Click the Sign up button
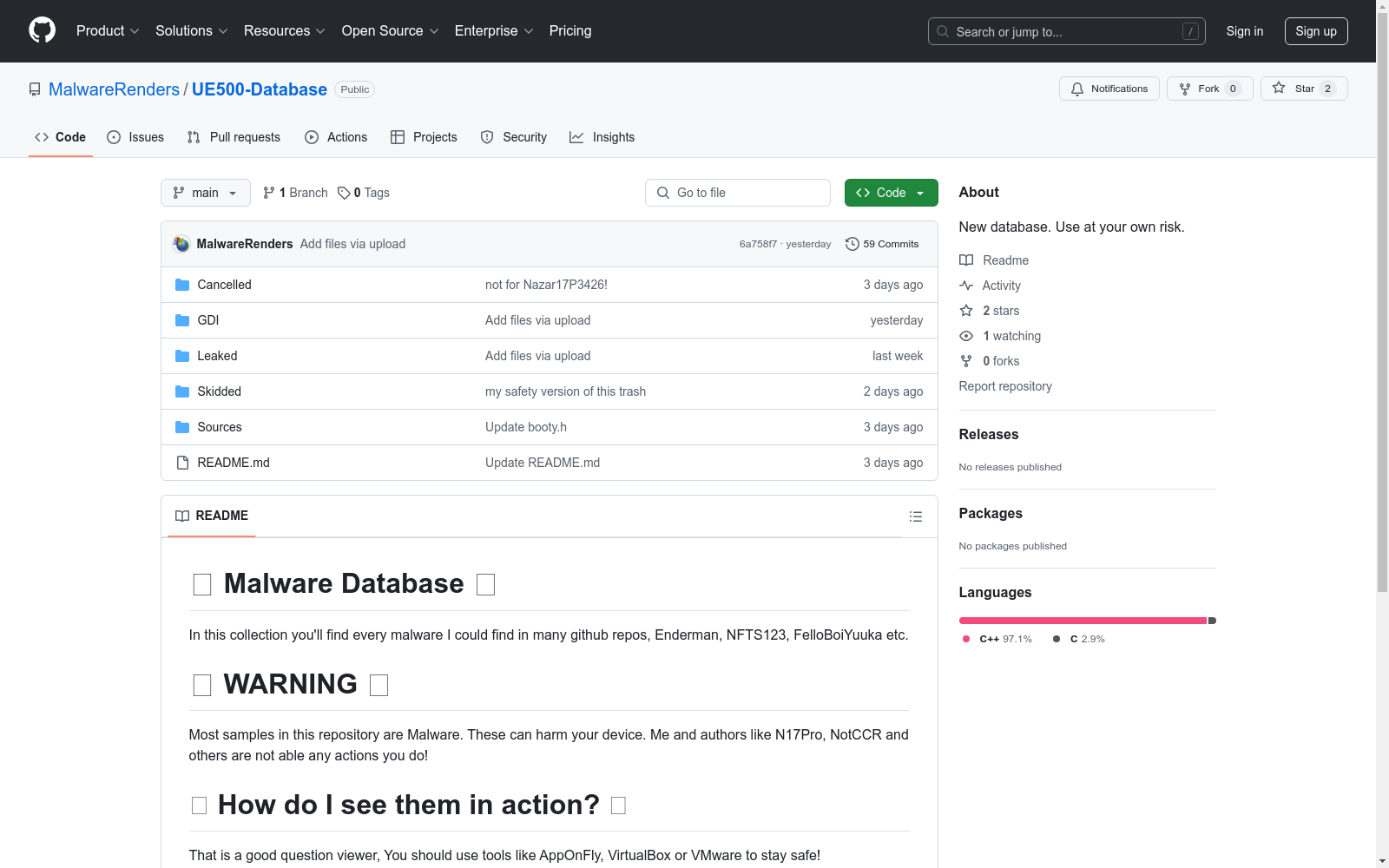Screen dimensions: 1389x868 click(x=1316, y=31)
